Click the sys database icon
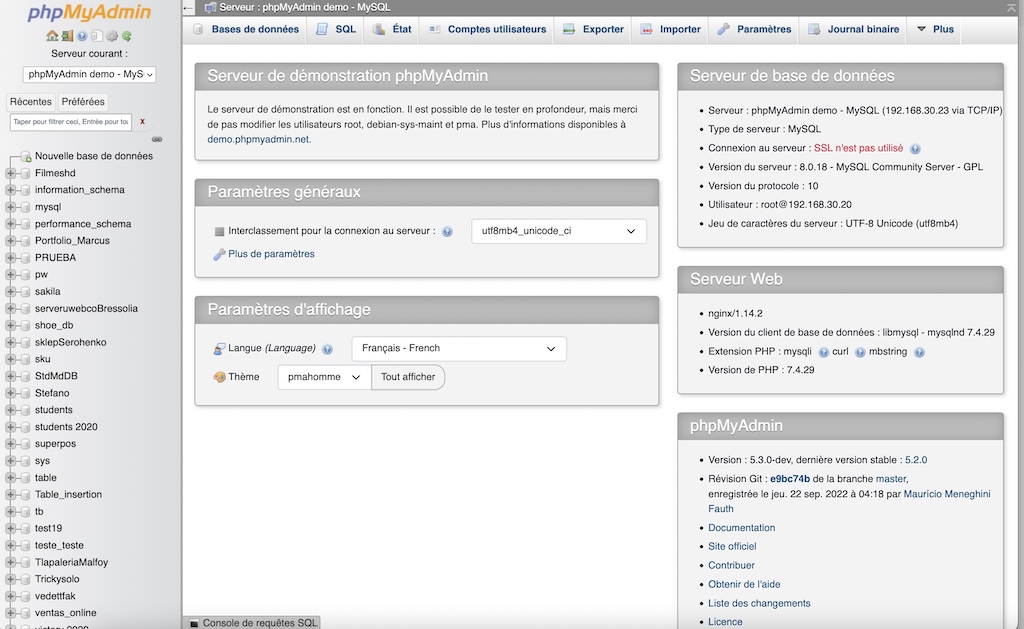Viewport: 1024px width, 629px height. [25, 460]
